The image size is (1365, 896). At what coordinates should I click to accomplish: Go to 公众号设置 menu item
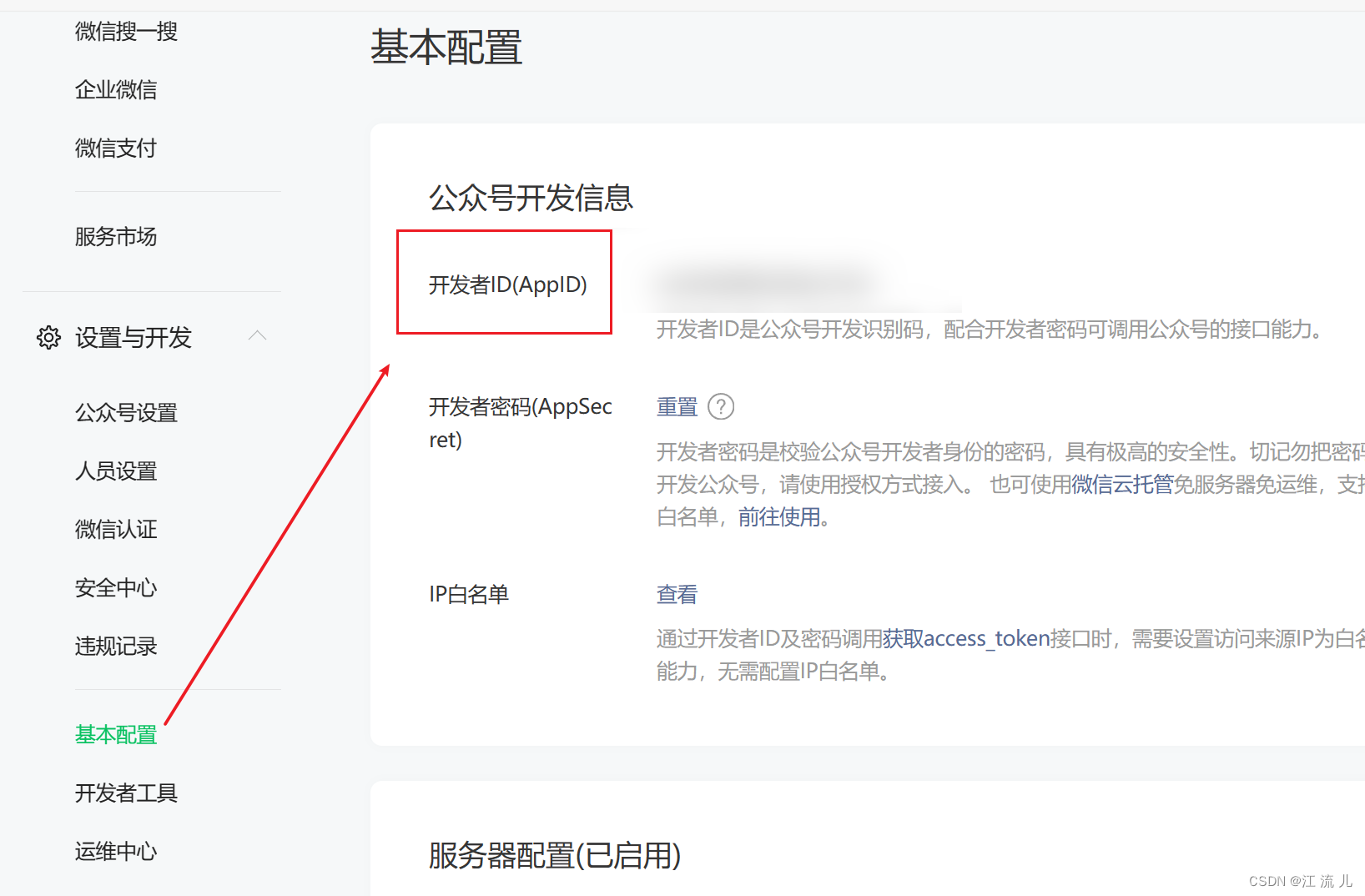(x=126, y=413)
